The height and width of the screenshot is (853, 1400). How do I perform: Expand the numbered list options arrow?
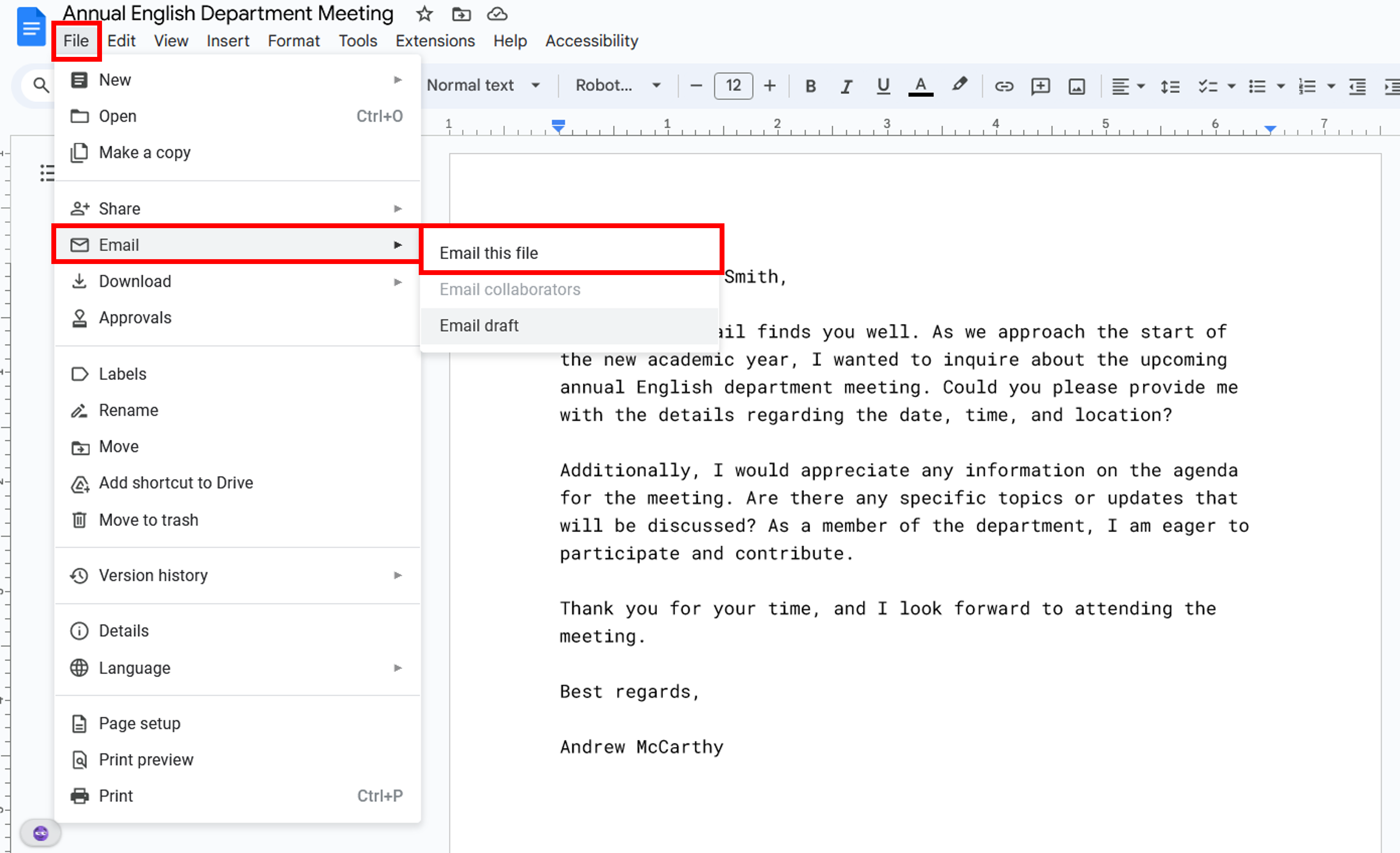[x=1331, y=86]
